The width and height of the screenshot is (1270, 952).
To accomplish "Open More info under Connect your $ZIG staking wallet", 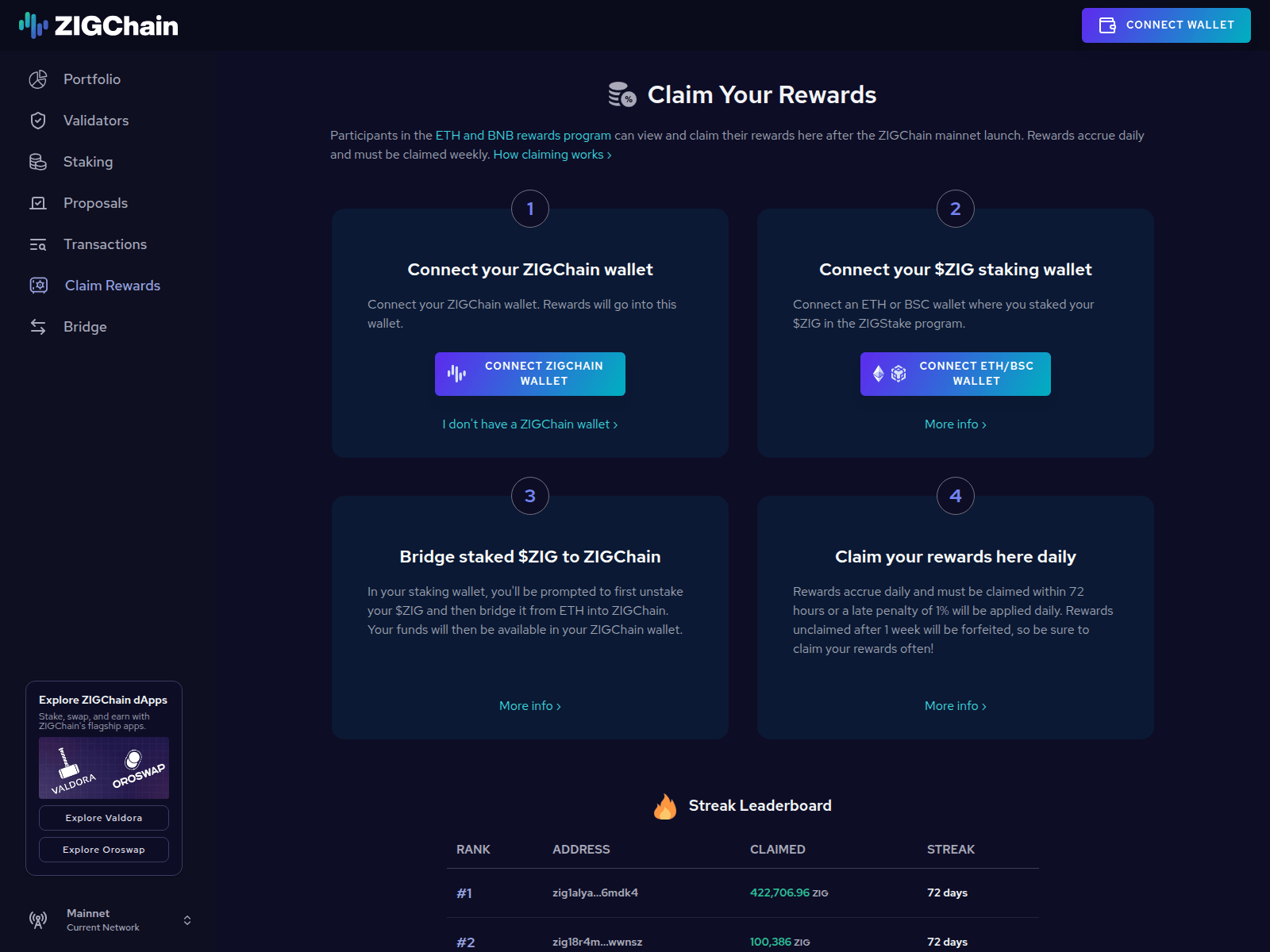I will click(x=955, y=424).
